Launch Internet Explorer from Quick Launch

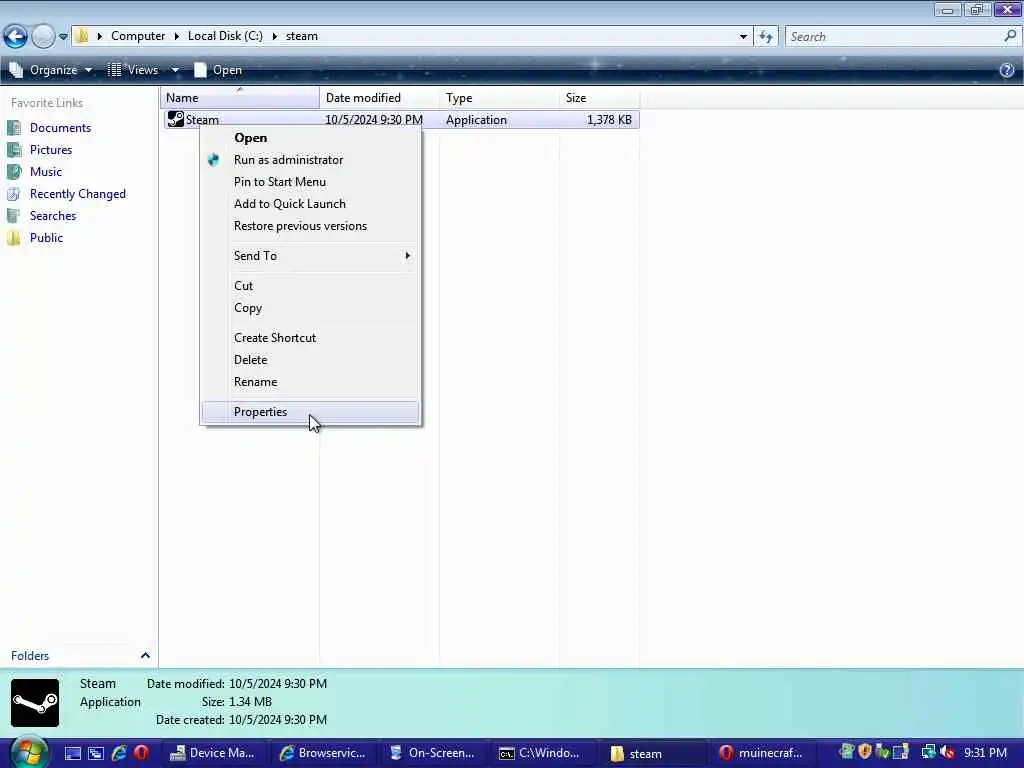(x=119, y=754)
